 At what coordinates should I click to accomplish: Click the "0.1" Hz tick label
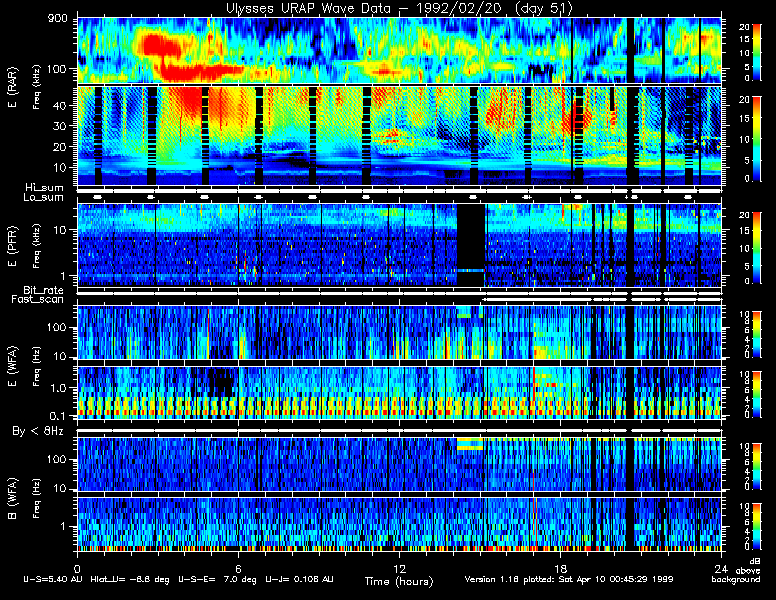pyautogui.click(x=58, y=416)
